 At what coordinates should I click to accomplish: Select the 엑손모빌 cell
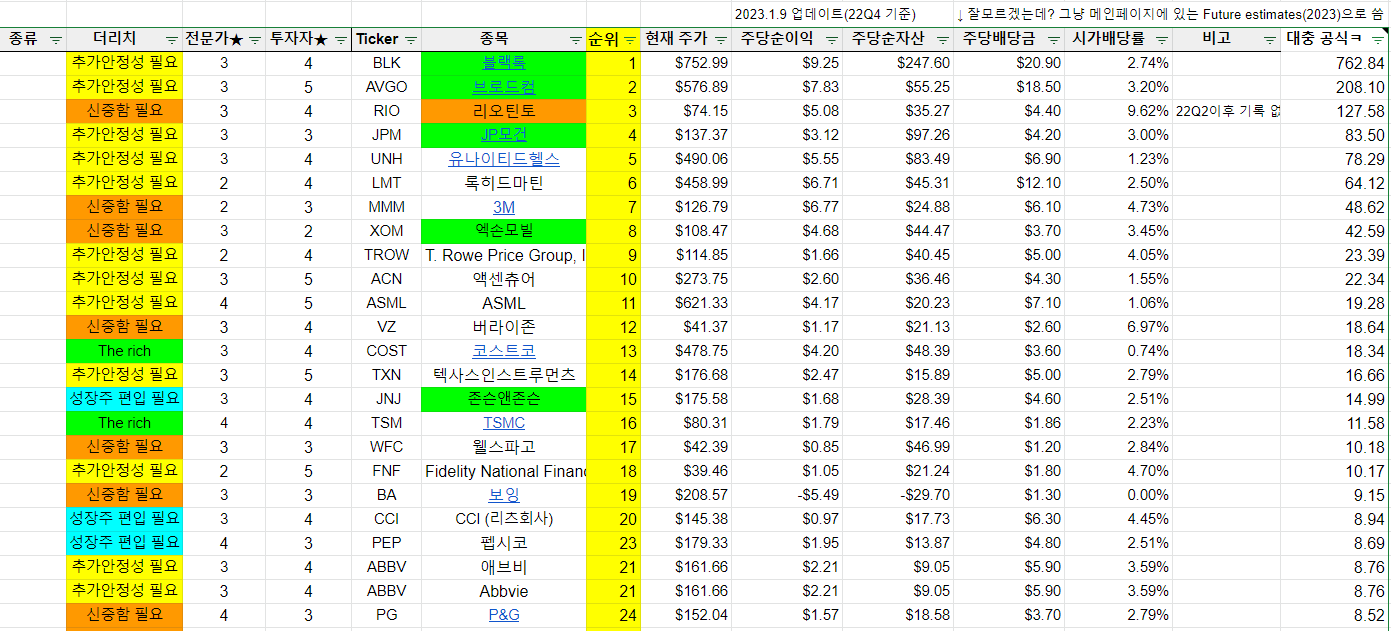point(503,231)
